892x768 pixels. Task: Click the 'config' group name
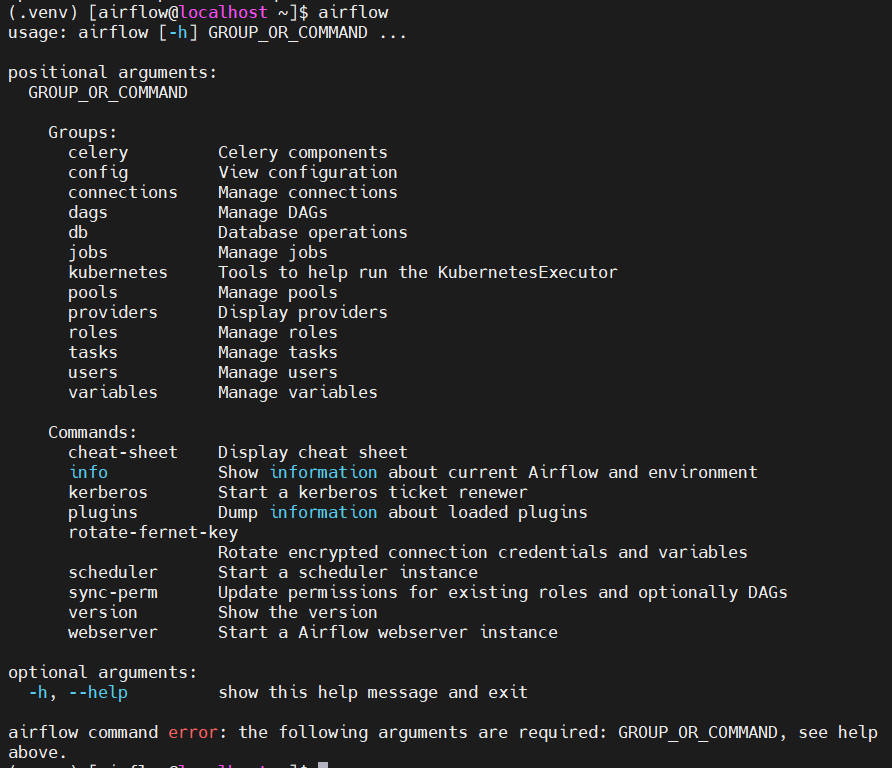click(x=98, y=173)
